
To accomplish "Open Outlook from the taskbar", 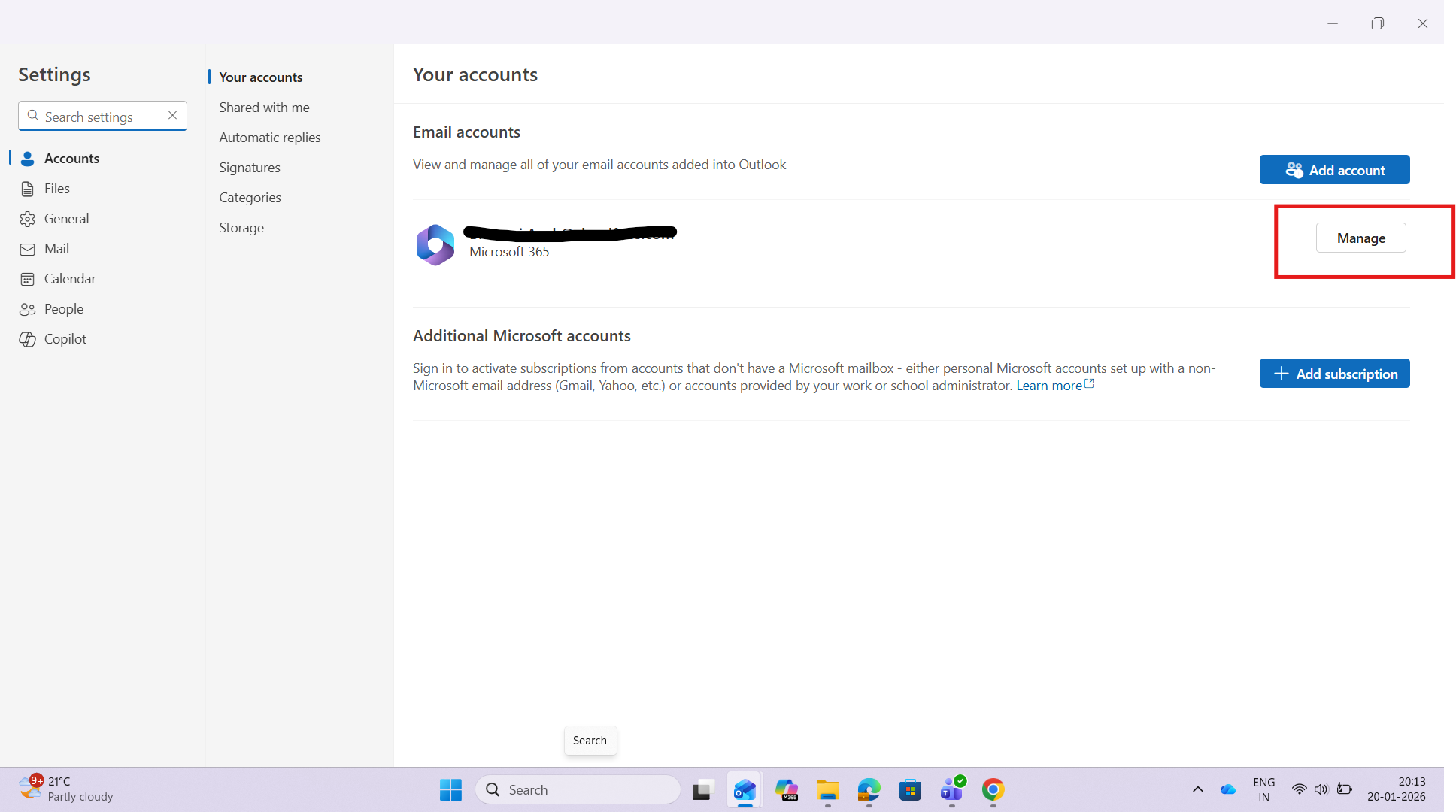I will [x=745, y=789].
